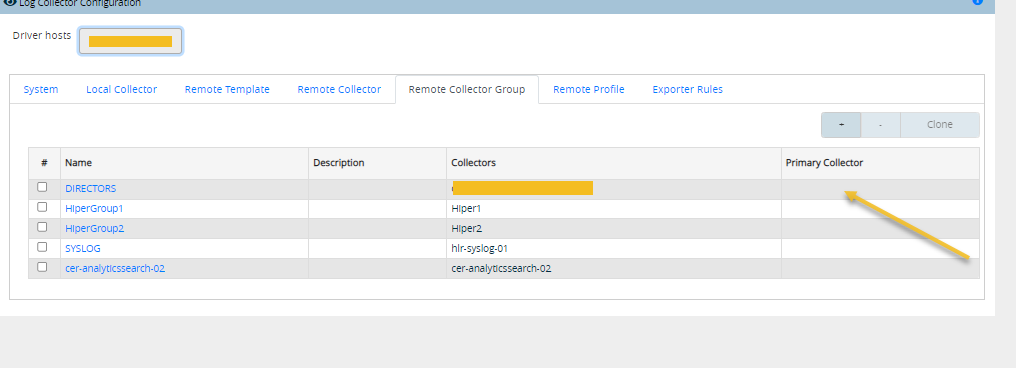
Task: Open the SYSLOG group link
Action: click(83, 248)
